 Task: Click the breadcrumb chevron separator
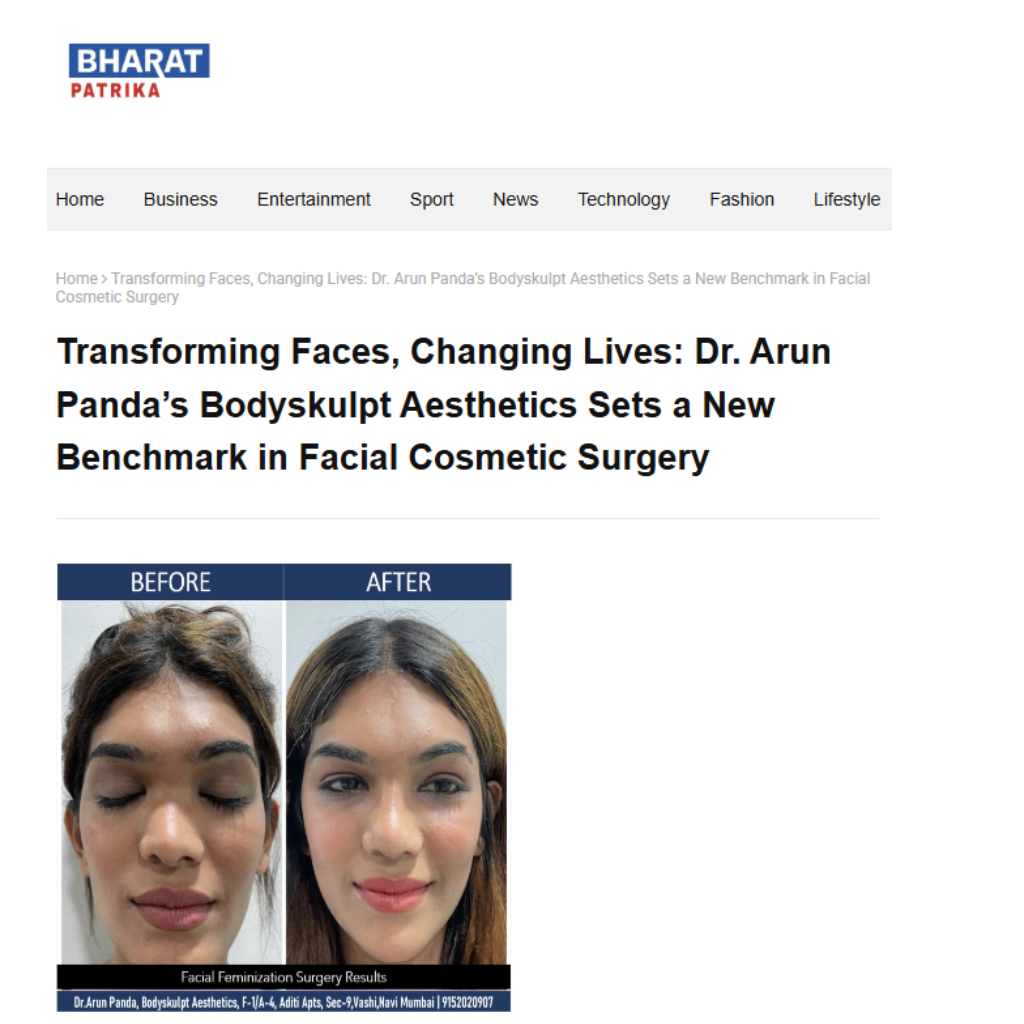[x=104, y=279]
